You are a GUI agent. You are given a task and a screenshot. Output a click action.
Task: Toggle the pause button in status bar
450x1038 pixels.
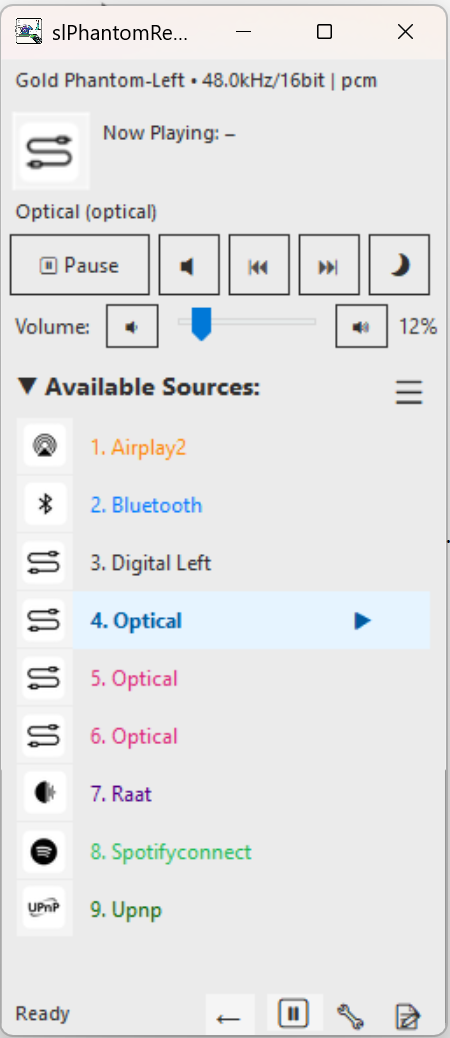294,1014
